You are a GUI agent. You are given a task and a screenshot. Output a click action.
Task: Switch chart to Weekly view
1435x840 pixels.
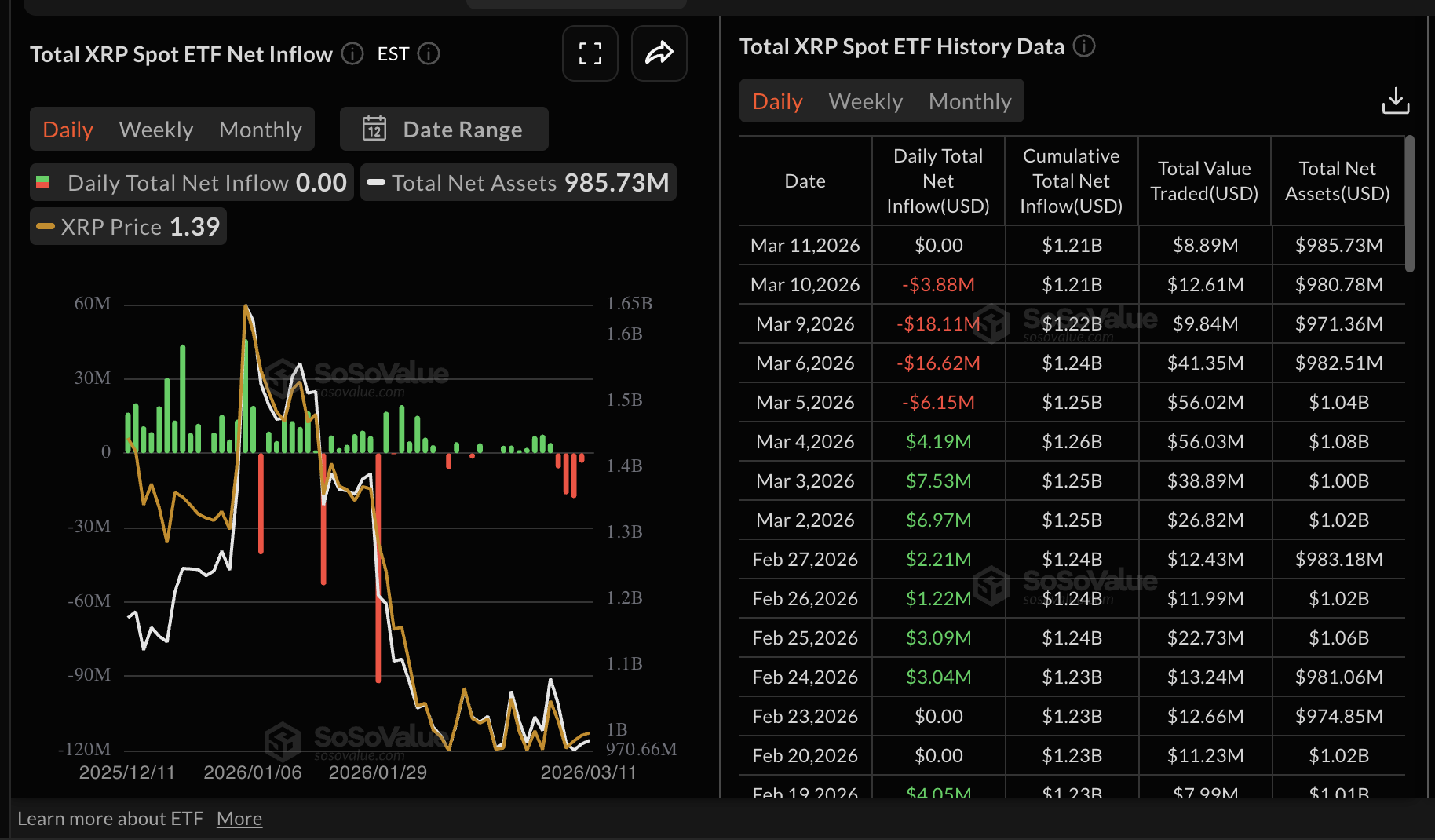pyautogui.click(x=155, y=130)
